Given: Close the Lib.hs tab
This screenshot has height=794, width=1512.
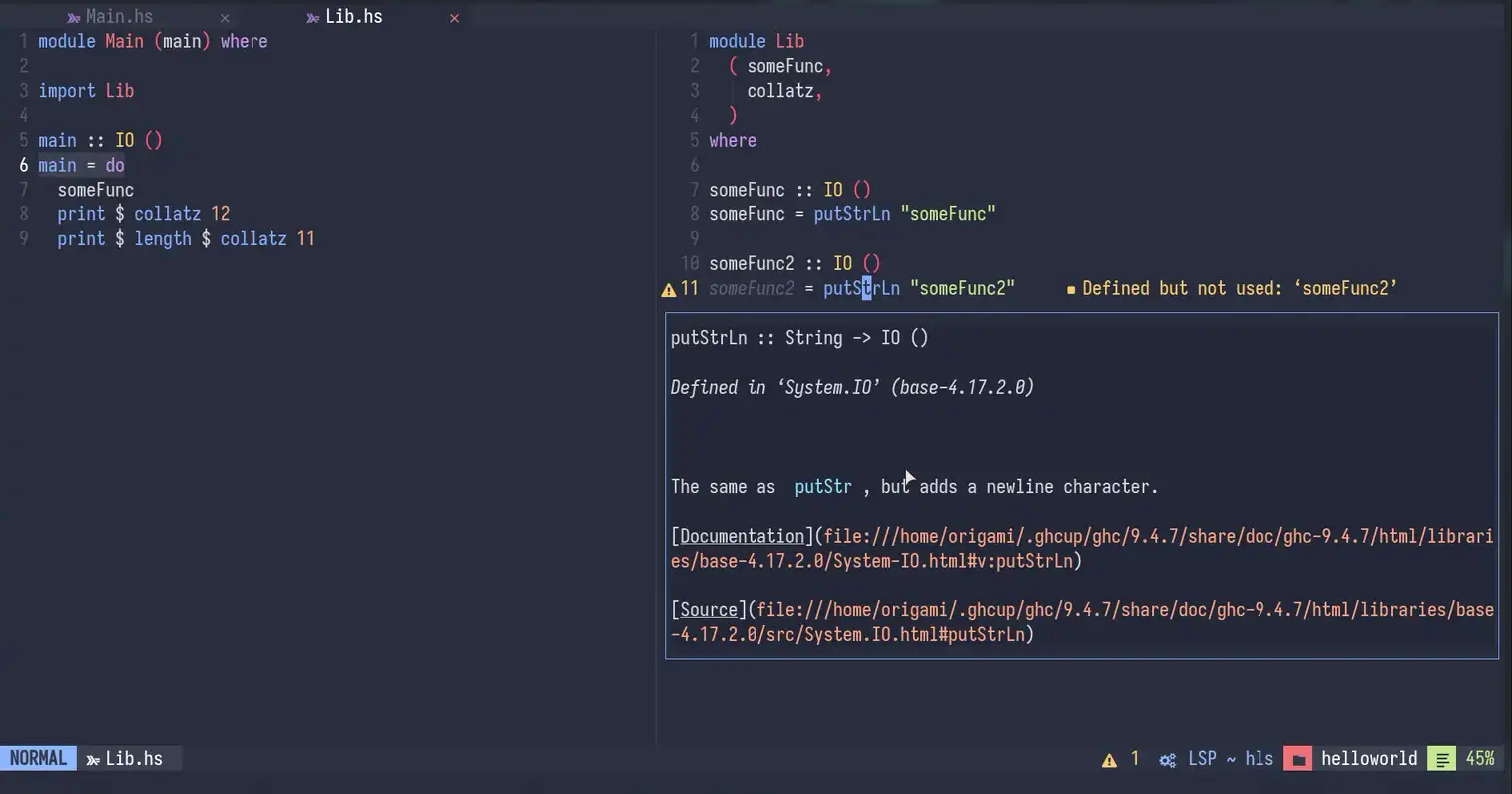Looking at the screenshot, I should 454,18.
